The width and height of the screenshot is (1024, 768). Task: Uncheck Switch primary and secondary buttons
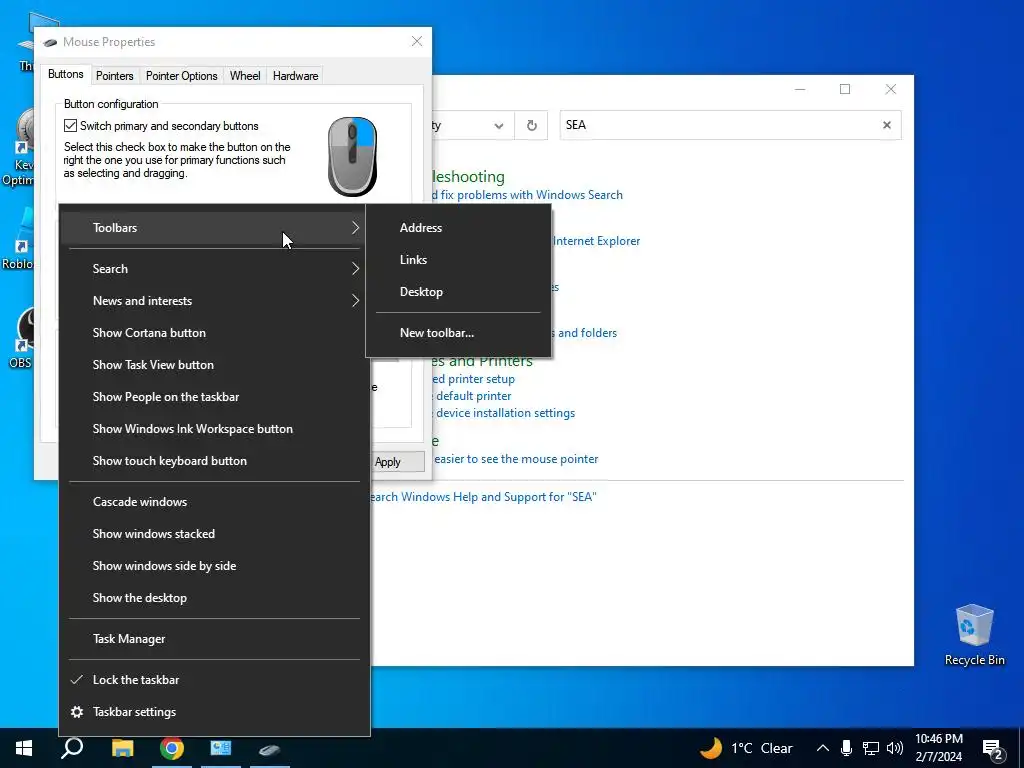click(x=71, y=125)
